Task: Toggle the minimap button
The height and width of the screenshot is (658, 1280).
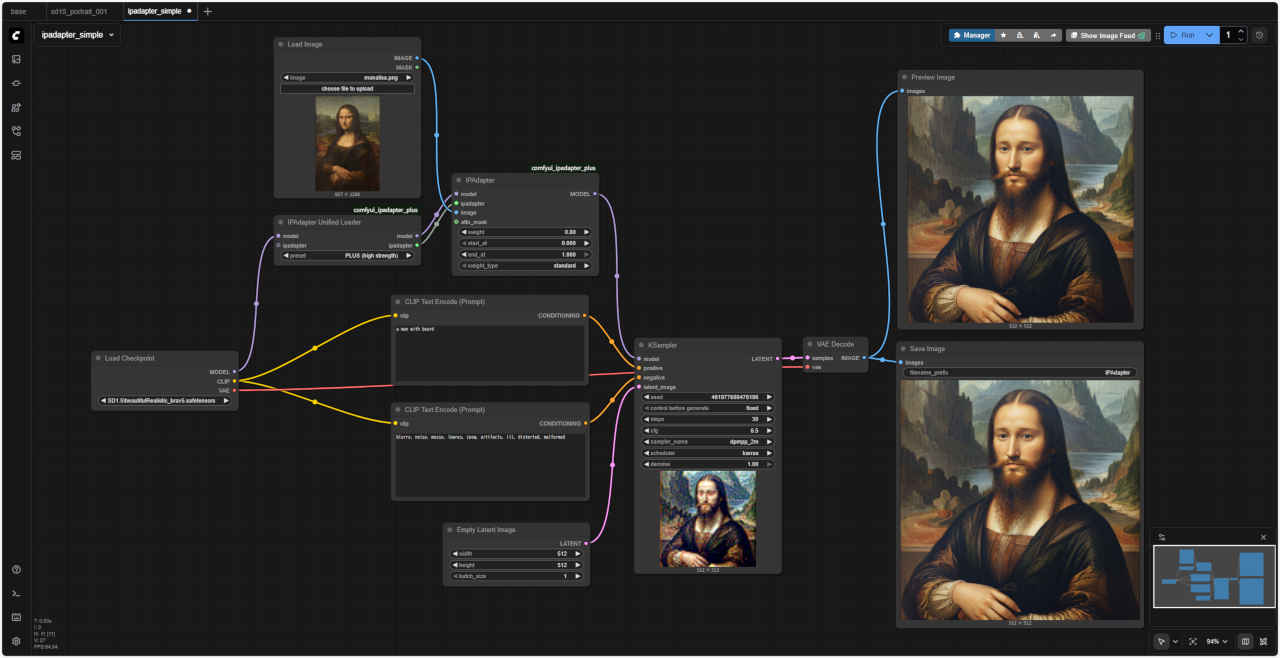Action: [x=1245, y=641]
